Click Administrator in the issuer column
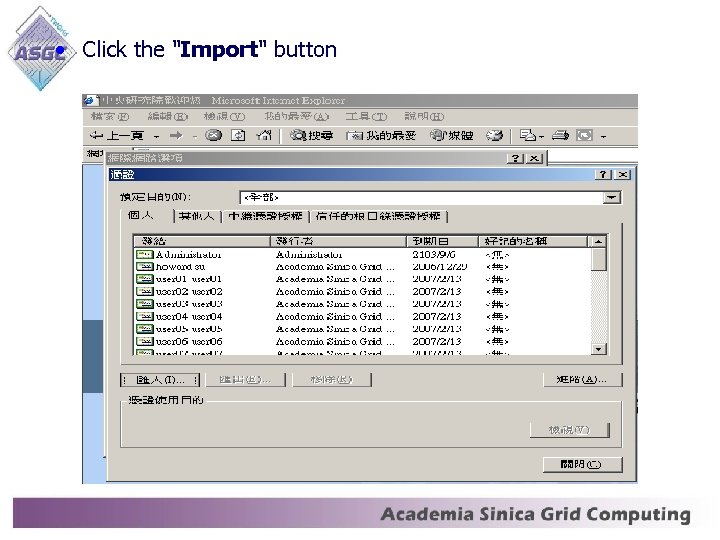The image size is (720, 540). (x=309, y=254)
